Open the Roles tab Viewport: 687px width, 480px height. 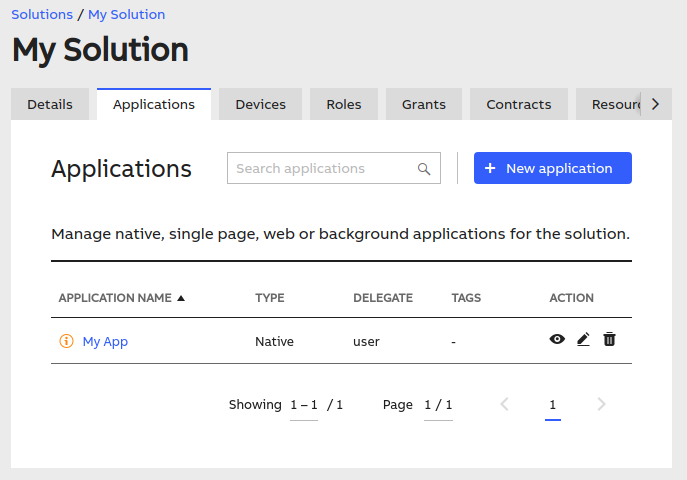[x=344, y=104]
